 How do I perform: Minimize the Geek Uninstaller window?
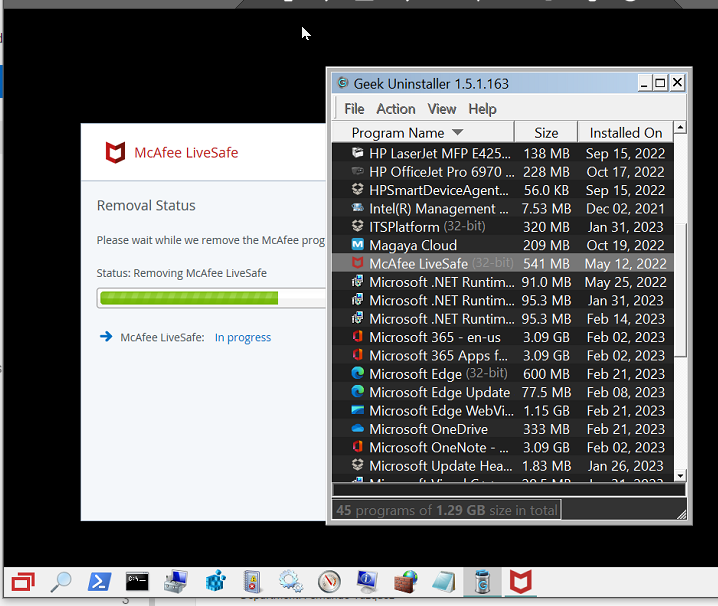644,83
